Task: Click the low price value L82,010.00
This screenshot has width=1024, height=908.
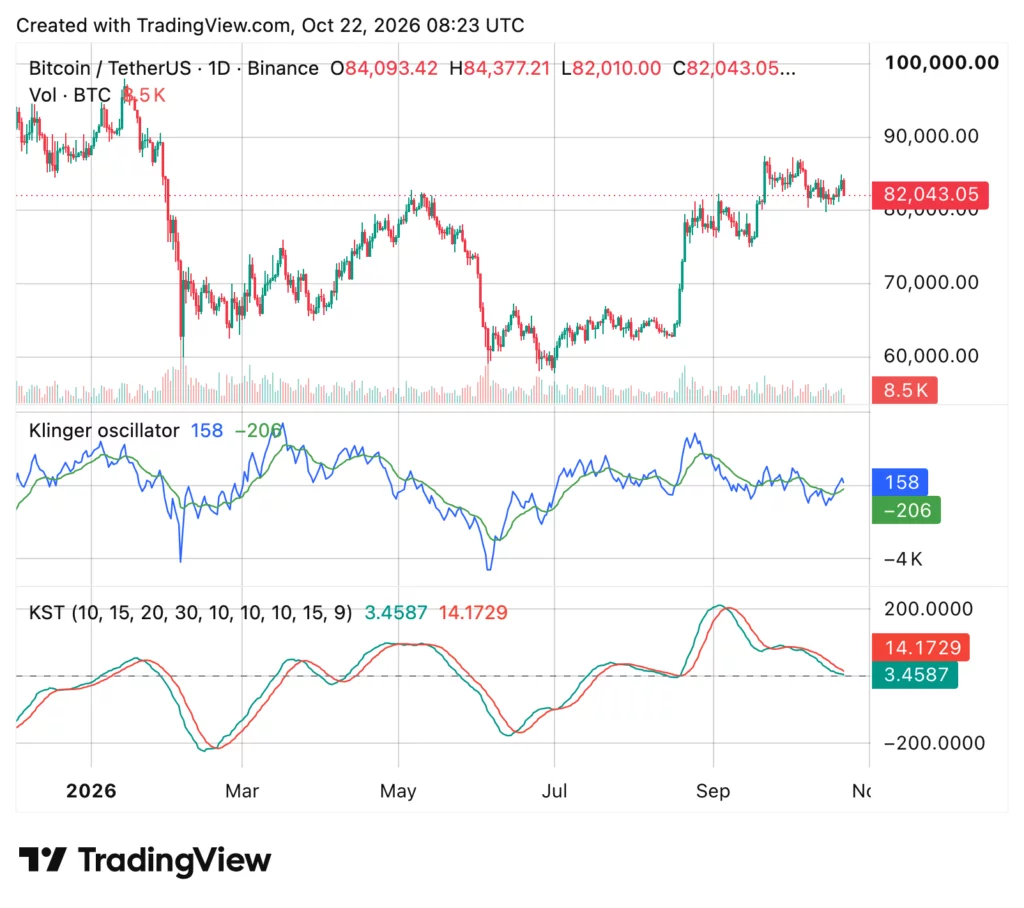Action: 611,68
